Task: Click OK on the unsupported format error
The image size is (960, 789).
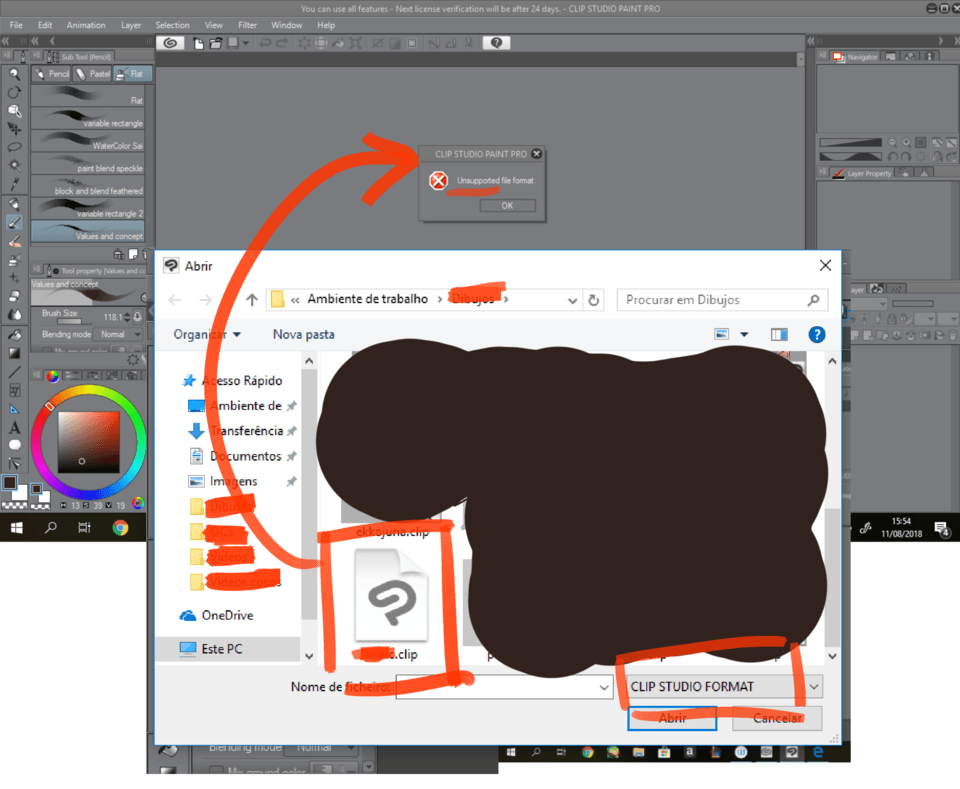Action: click(x=507, y=205)
